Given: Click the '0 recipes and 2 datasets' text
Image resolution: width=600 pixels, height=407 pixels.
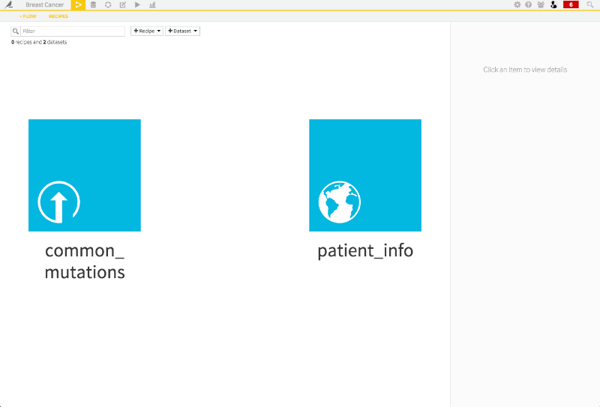Looking at the screenshot, I should [x=39, y=42].
